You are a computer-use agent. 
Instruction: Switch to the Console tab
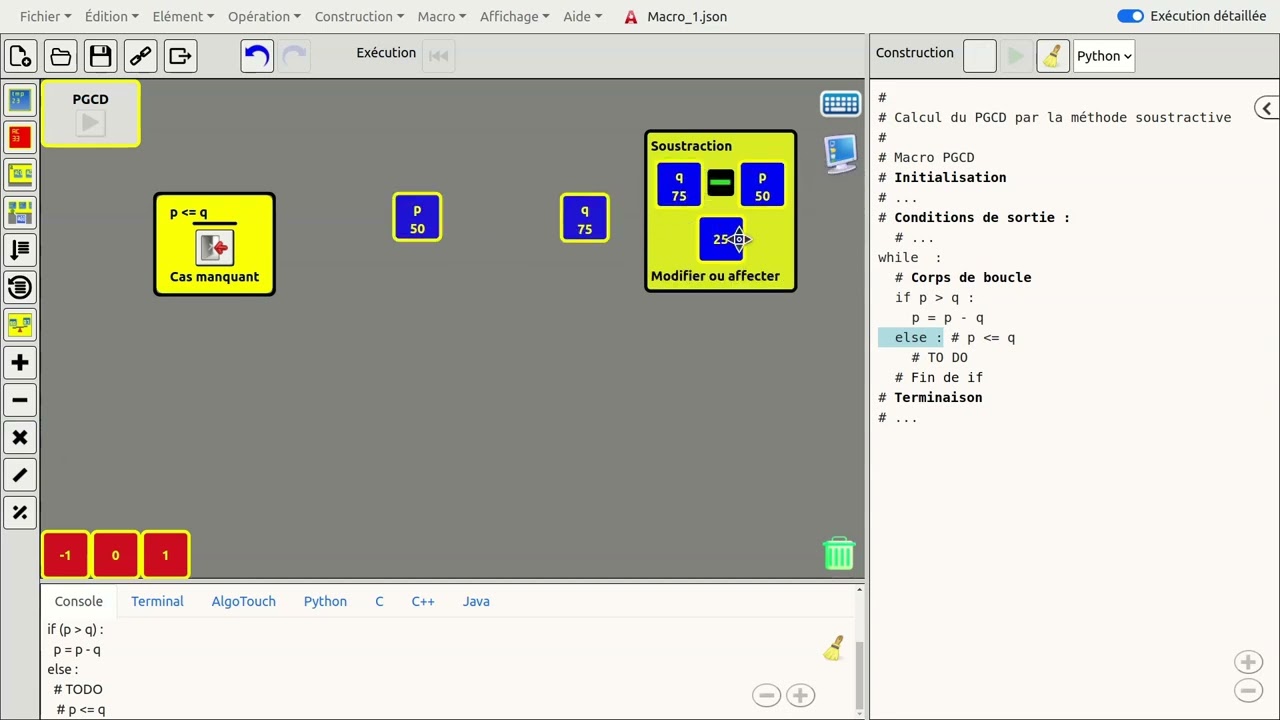79,601
